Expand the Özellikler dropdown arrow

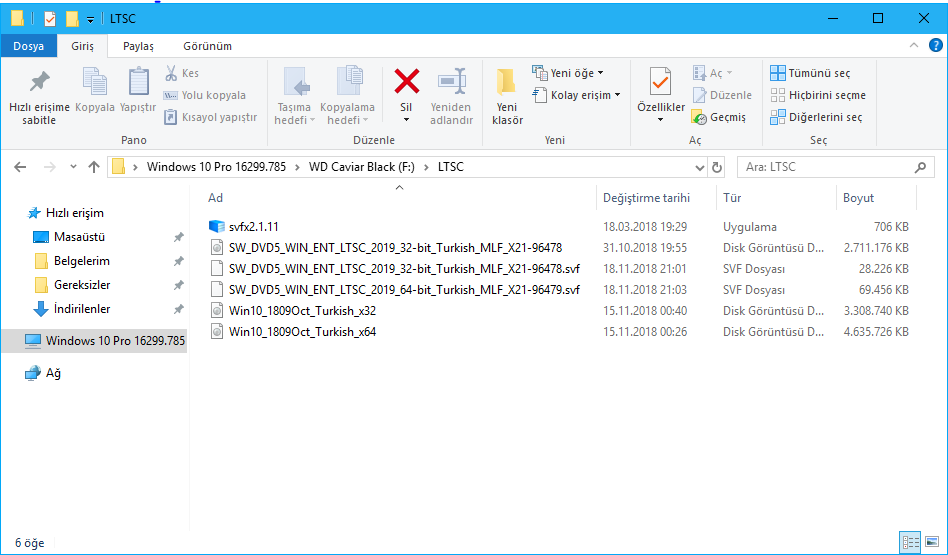pyautogui.click(x=660, y=120)
